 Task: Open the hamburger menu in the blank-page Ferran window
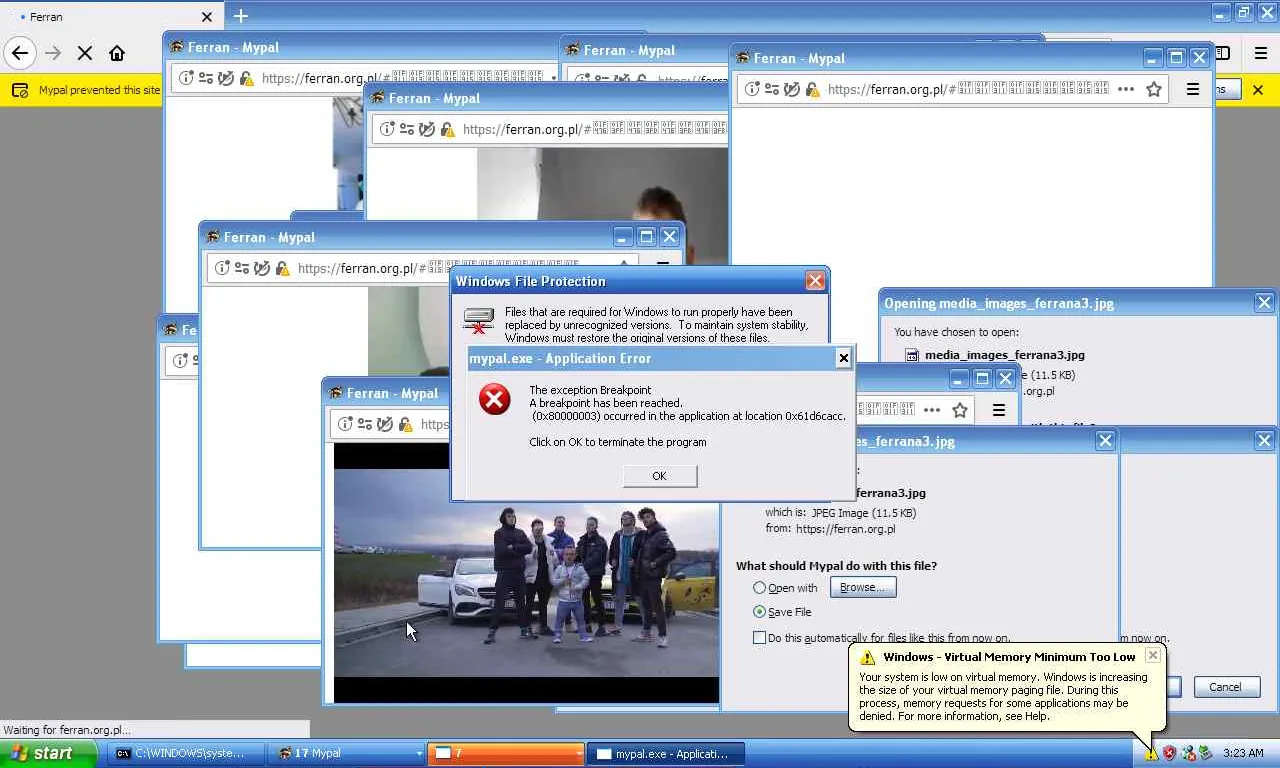click(x=1192, y=89)
